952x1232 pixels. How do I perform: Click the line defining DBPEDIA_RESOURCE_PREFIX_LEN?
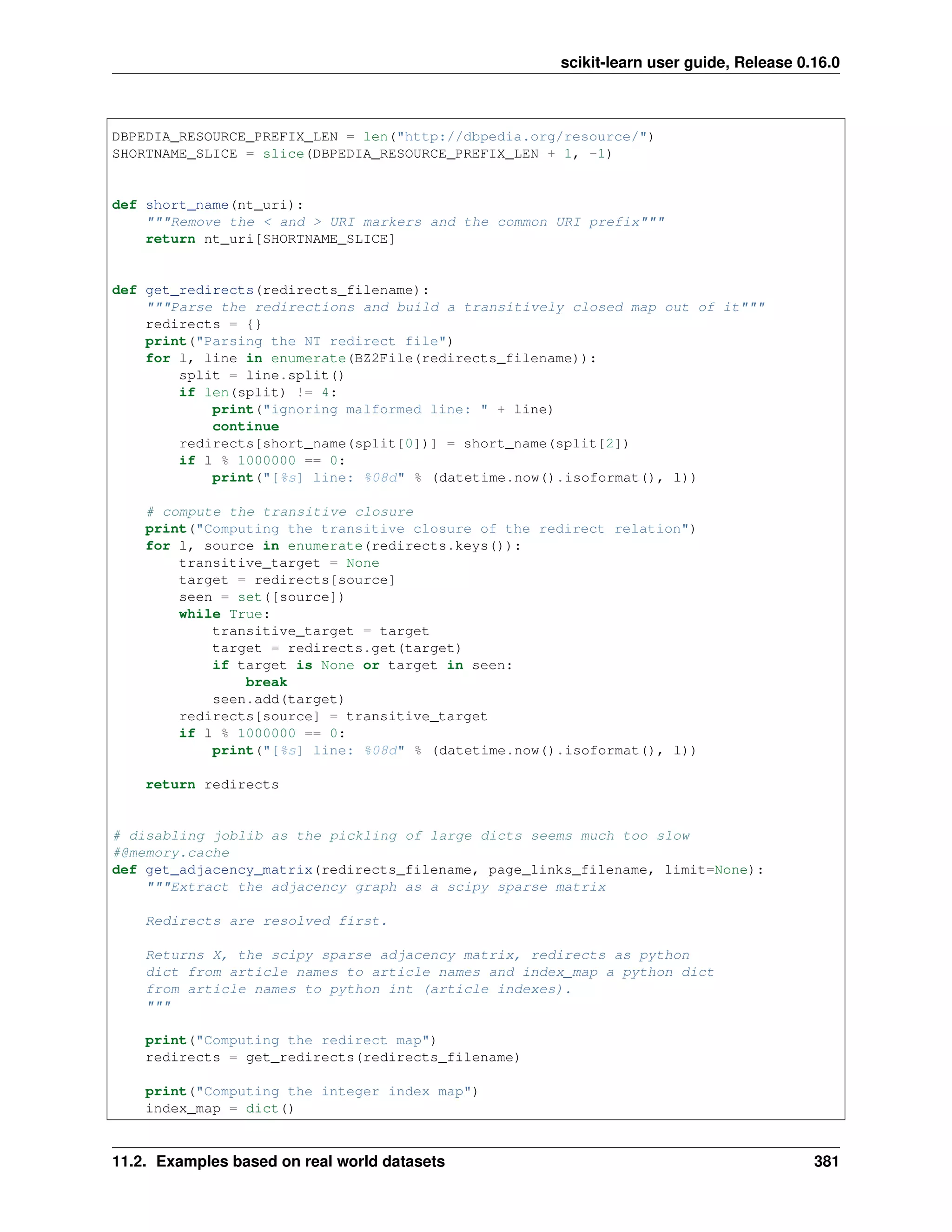coord(383,137)
